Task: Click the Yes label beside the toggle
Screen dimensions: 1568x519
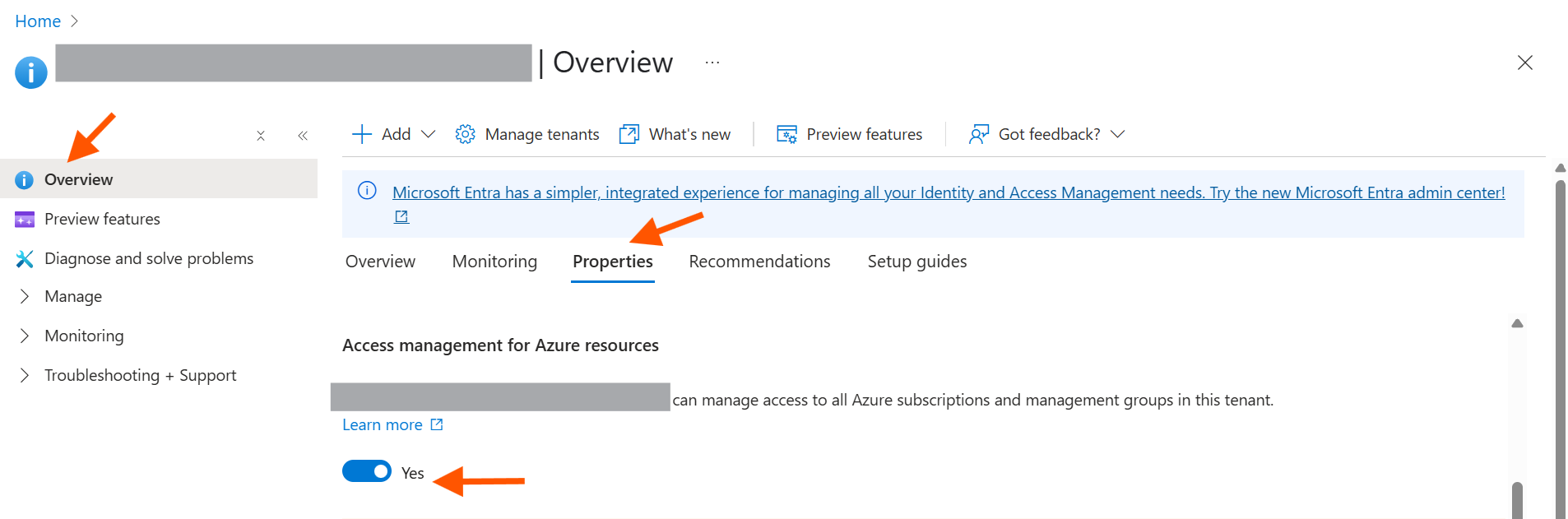Action: [x=413, y=473]
